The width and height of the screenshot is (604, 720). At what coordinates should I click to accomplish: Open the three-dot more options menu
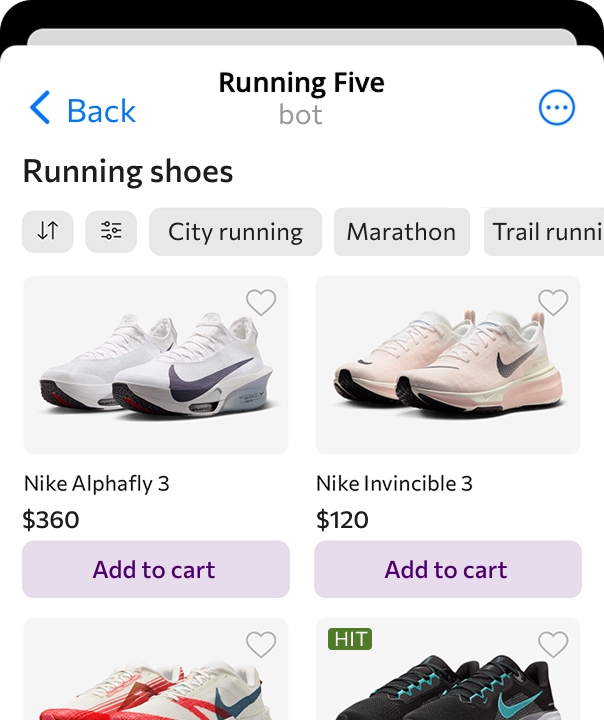pyautogui.click(x=557, y=108)
